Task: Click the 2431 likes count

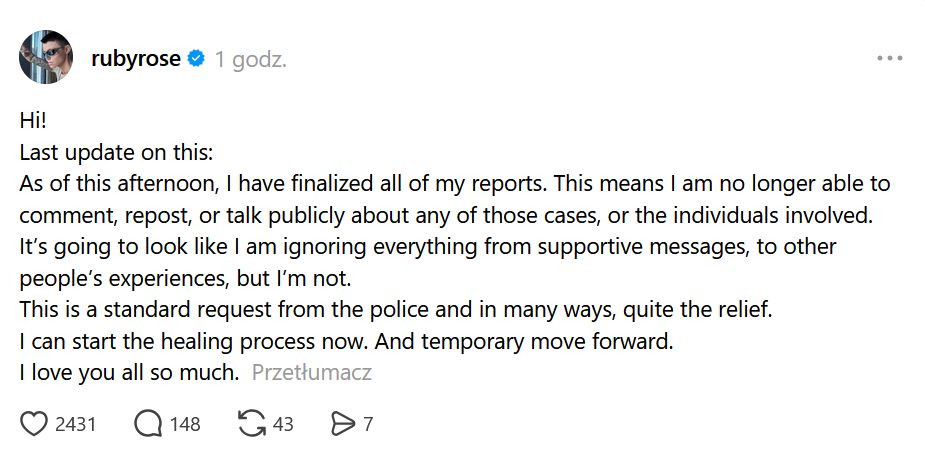Action: (x=75, y=424)
